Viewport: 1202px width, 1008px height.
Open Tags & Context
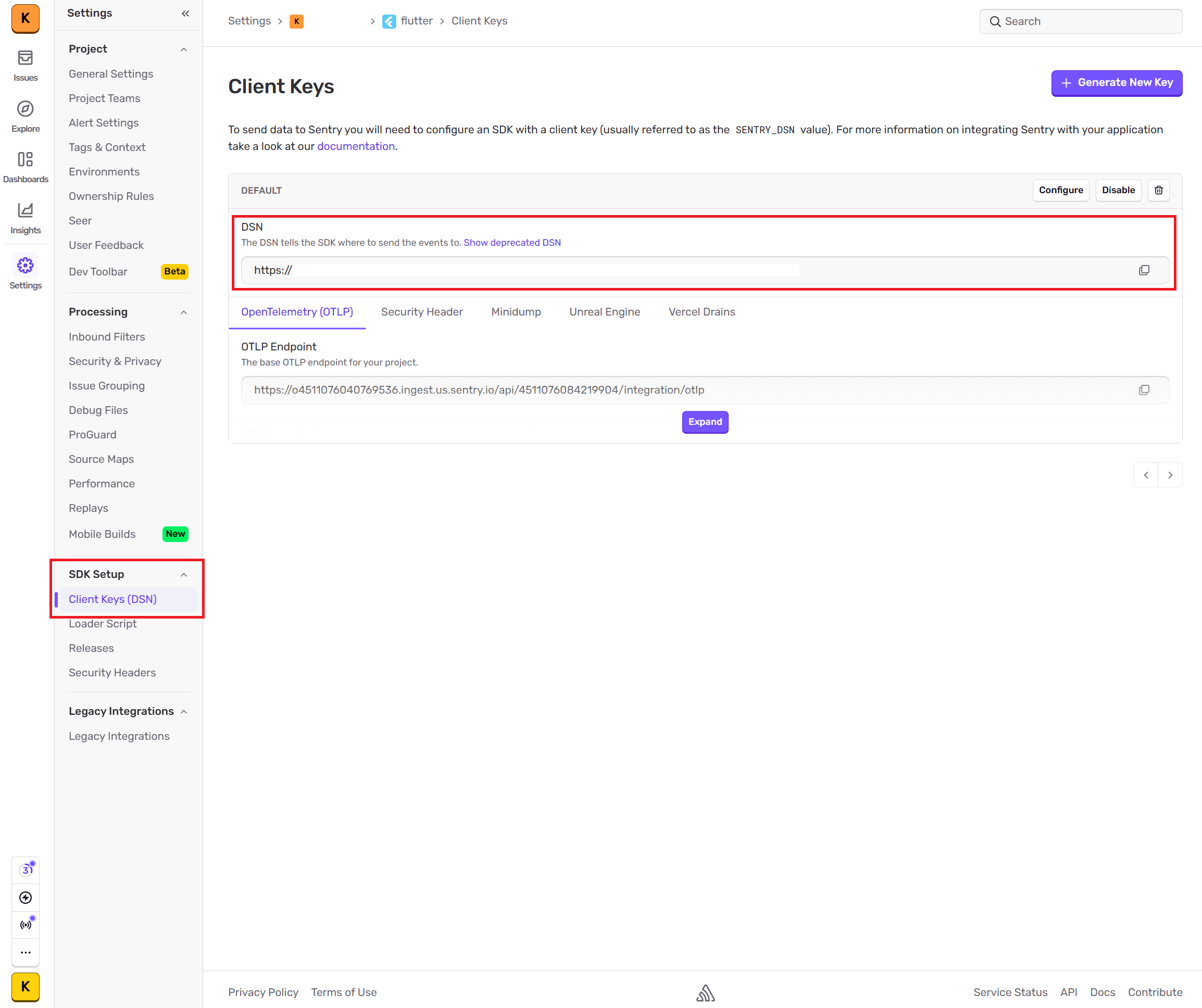point(107,147)
